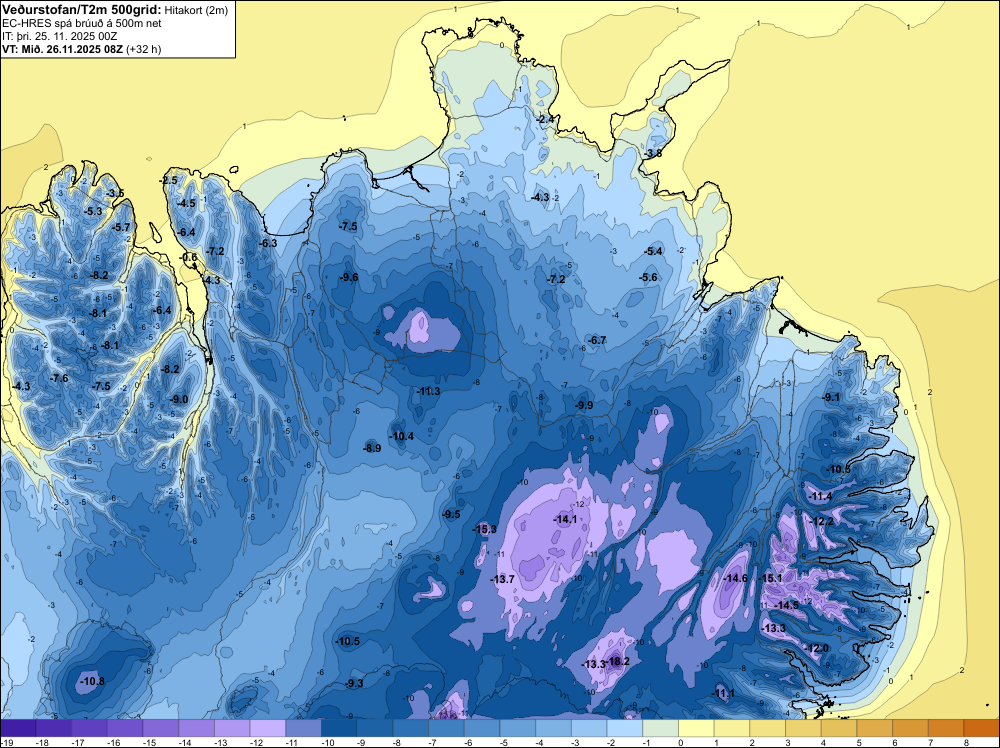Screen dimensions: 1000x748
Task: Click the temperature value '-4.5'
Action: point(186,203)
